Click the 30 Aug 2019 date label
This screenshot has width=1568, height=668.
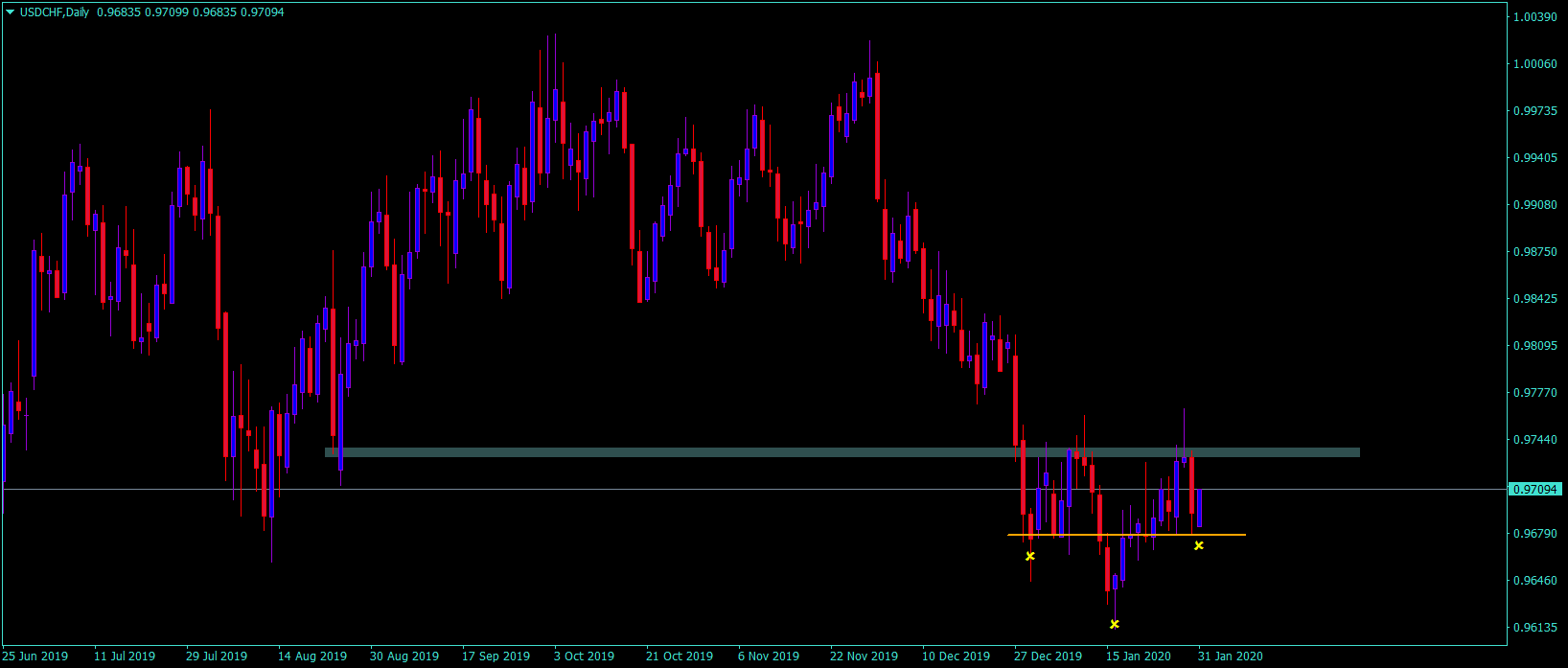click(x=404, y=656)
